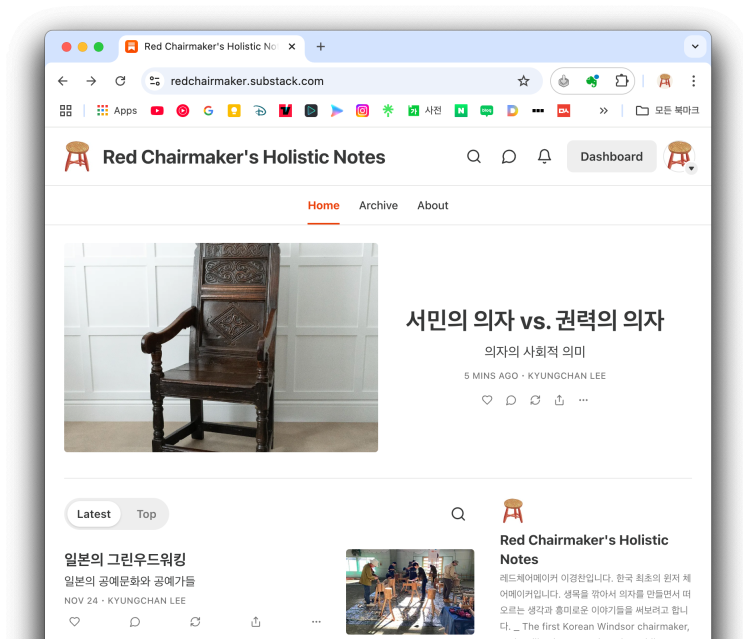Reload the Substack page
The width and height of the screenshot is (743, 639).
click(120, 81)
